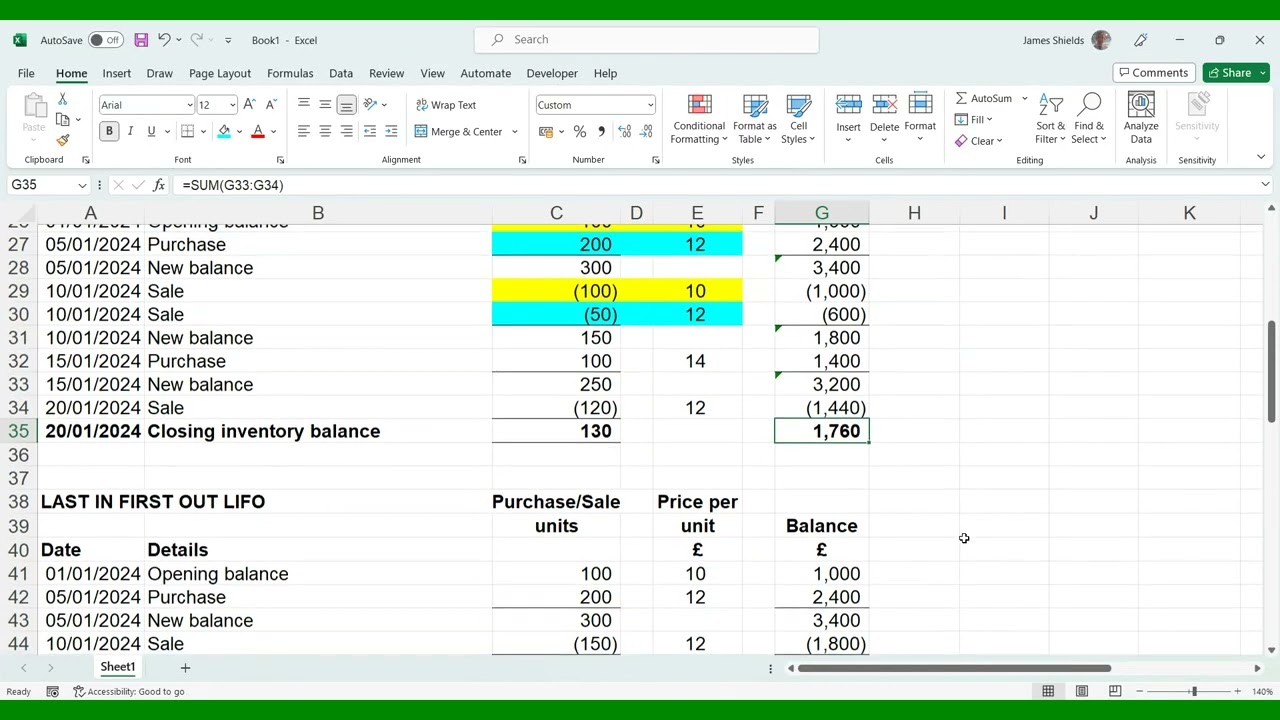Decrease font size icon
Screen dimensions: 1280x720
coord(270,105)
